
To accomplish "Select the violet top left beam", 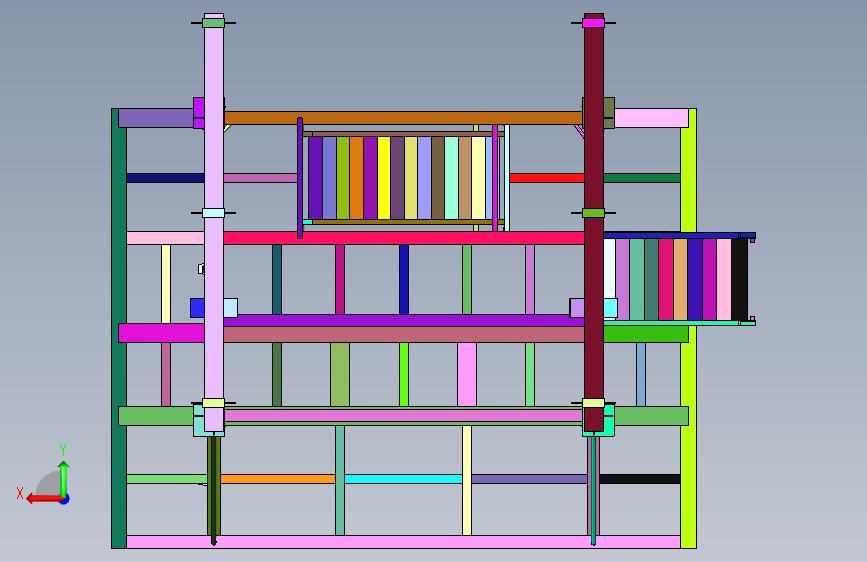I will tap(156, 118).
